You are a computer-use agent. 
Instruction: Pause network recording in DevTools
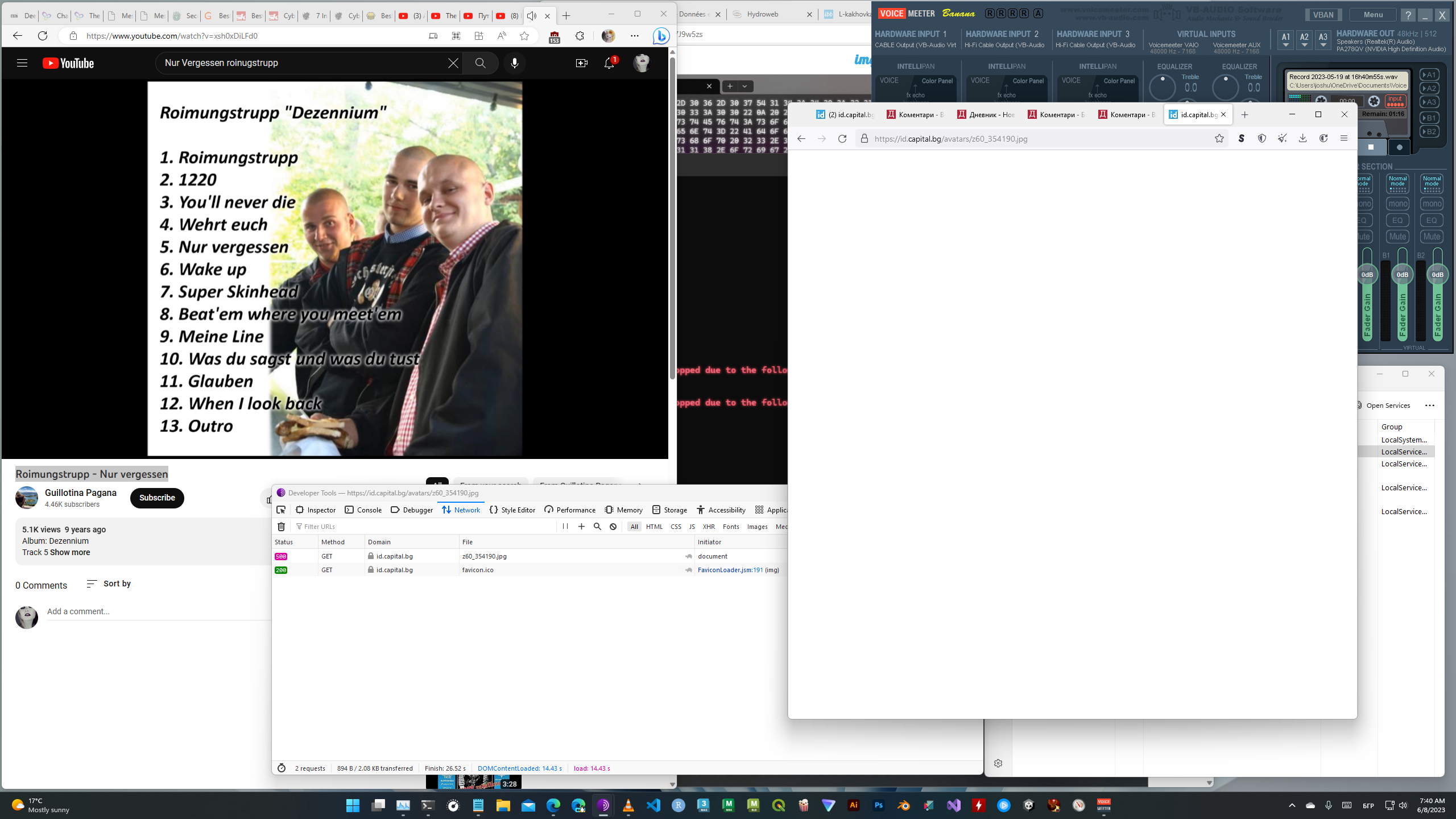coord(565,527)
